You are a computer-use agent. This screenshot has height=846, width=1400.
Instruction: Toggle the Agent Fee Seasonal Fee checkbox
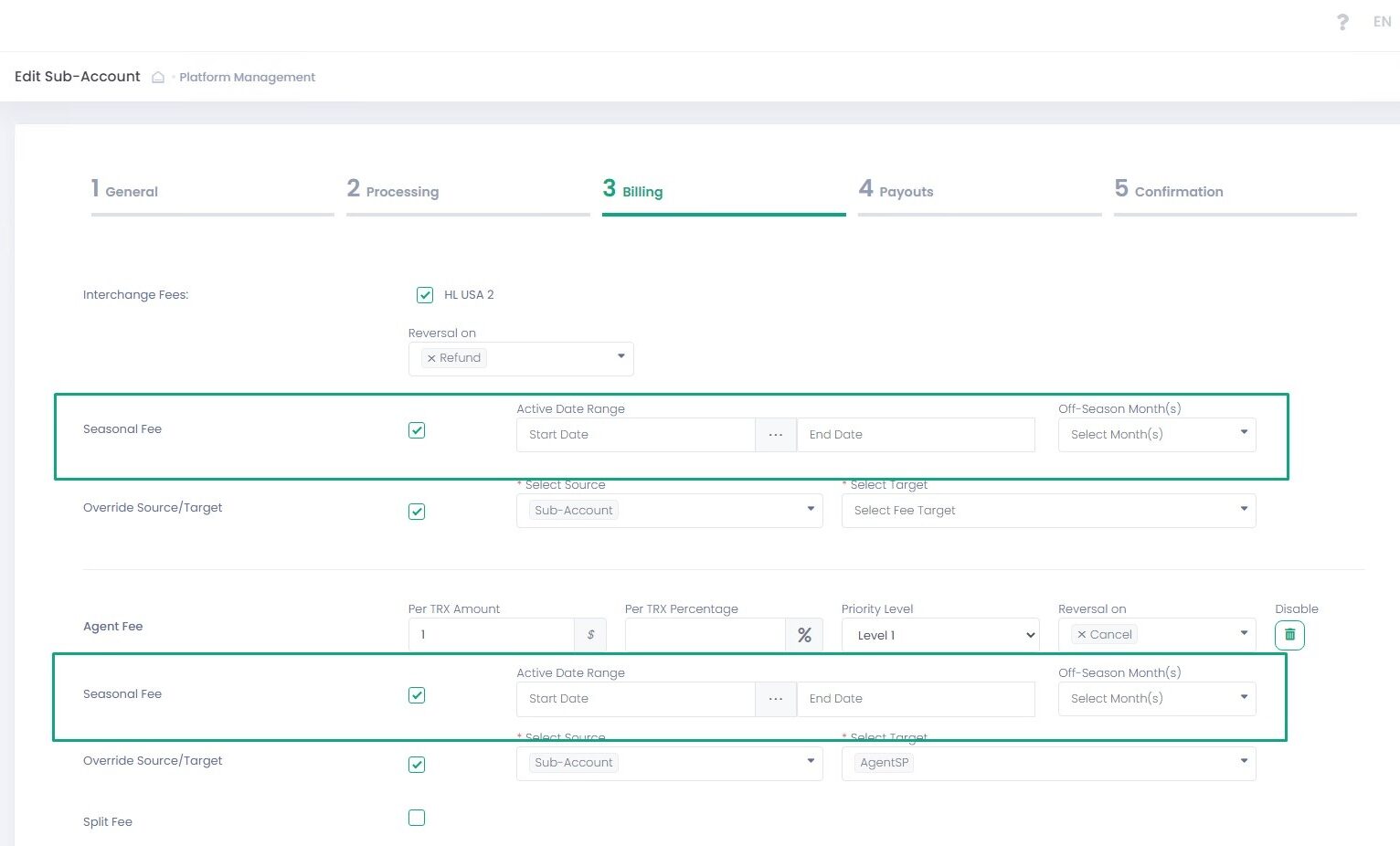click(417, 695)
